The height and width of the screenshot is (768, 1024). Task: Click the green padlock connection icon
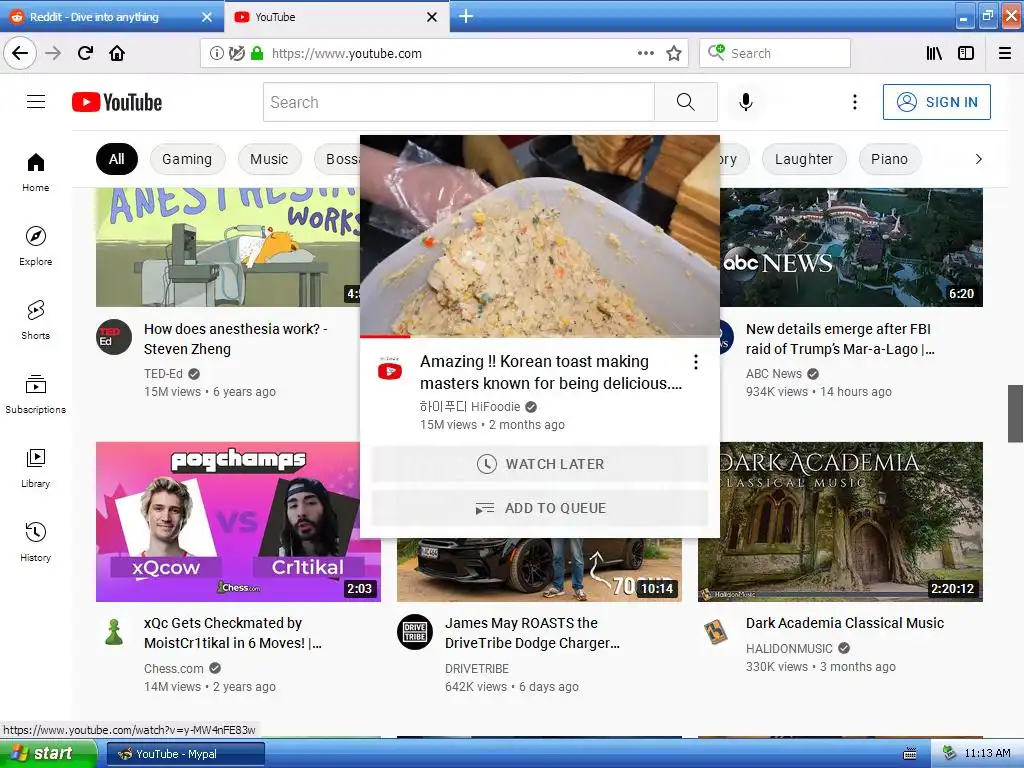coord(257,54)
